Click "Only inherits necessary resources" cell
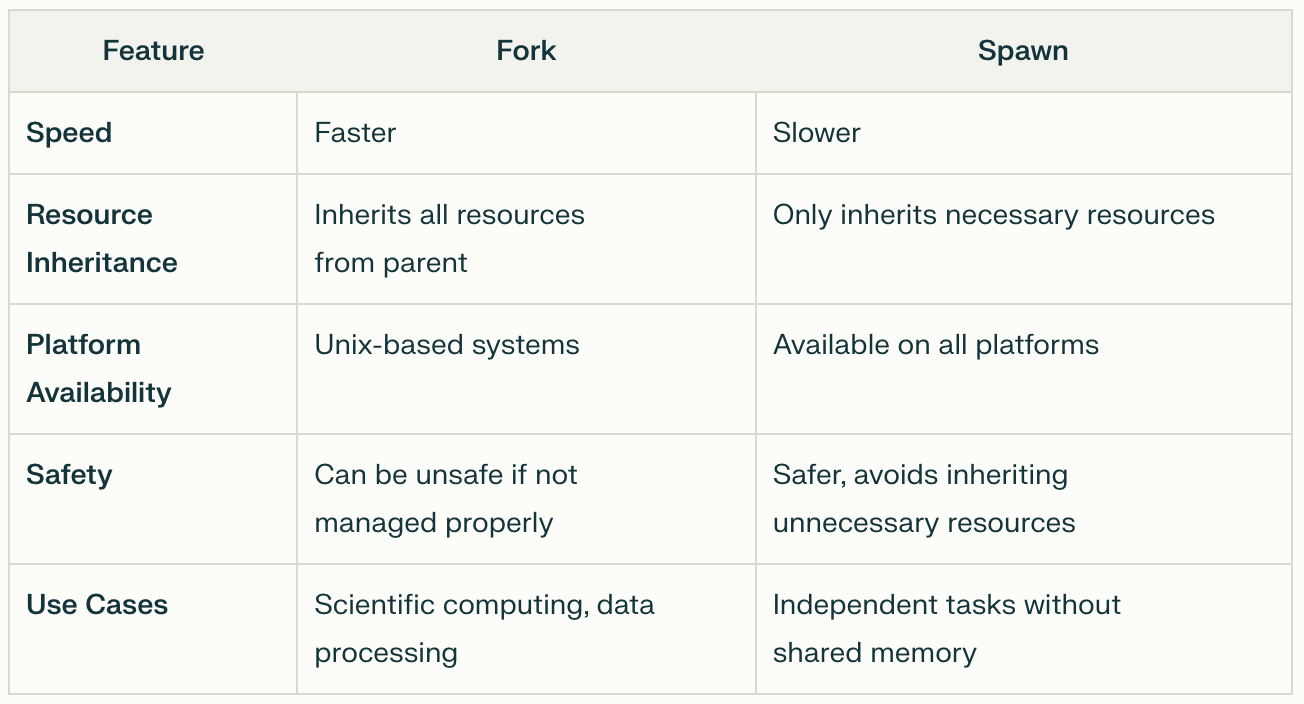The image size is (1304, 704). tap(993, 215)
